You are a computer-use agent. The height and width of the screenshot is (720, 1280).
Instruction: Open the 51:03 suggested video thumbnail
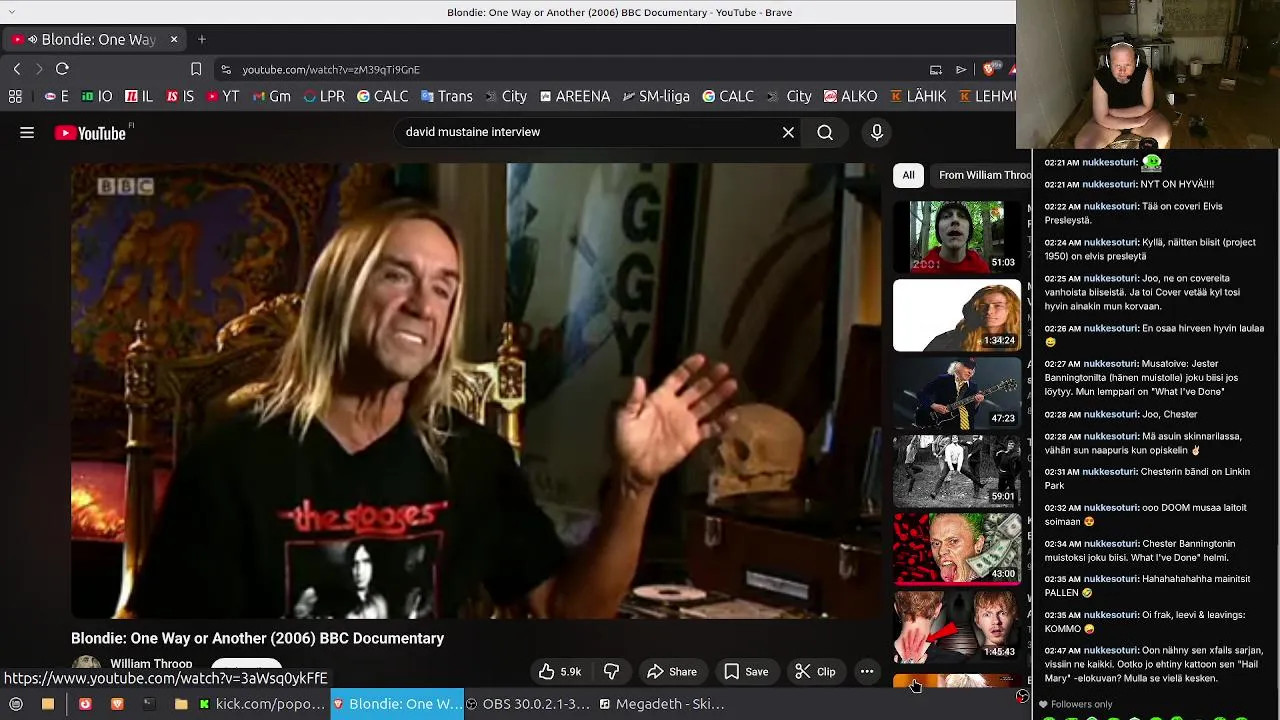pyautogui.click(x=957, y=236)
